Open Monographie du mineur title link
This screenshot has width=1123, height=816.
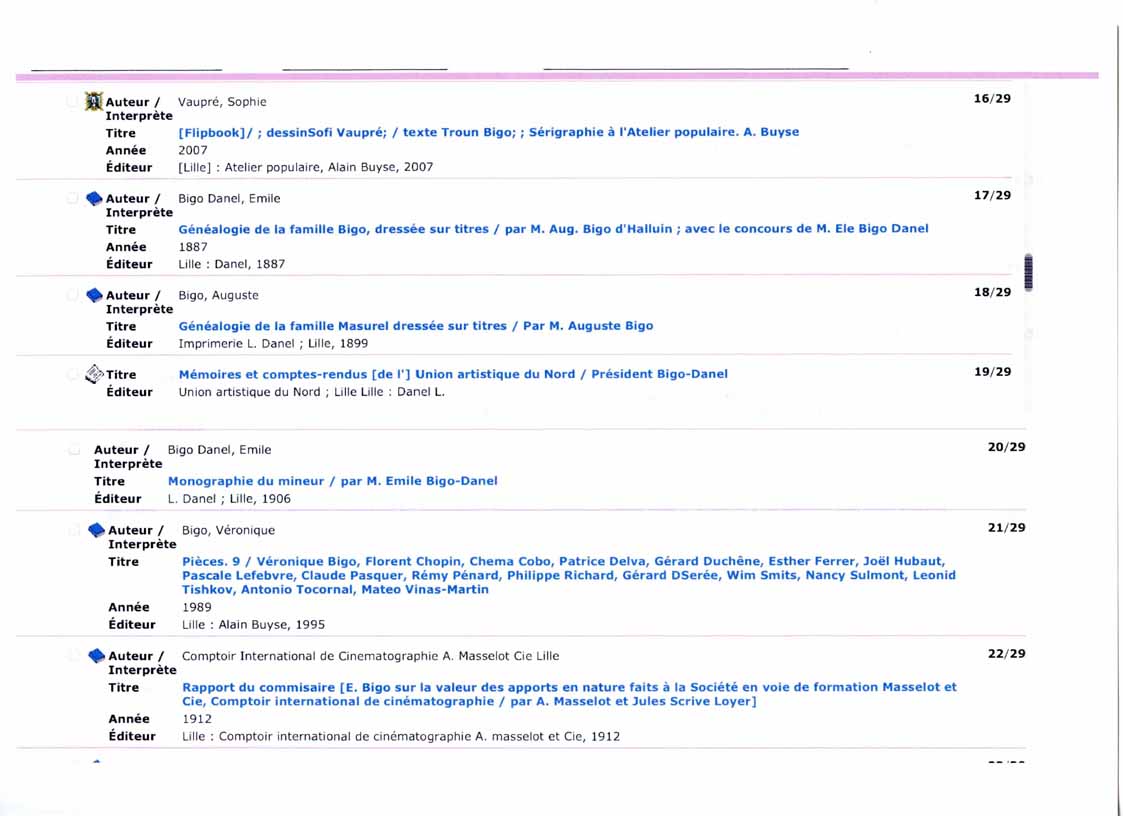[x=332, y=481]
